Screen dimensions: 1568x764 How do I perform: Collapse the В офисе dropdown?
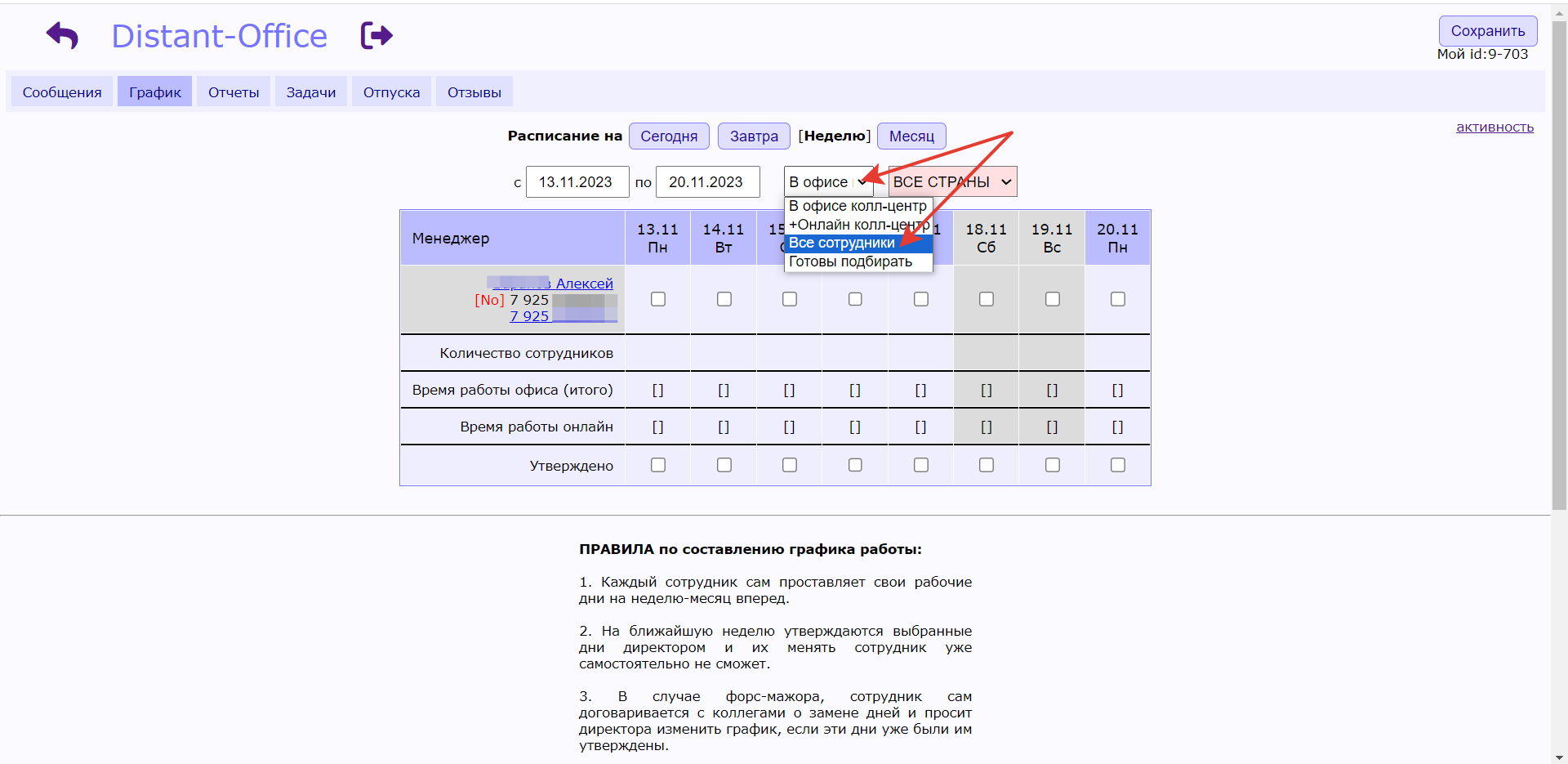coord(828,181)
